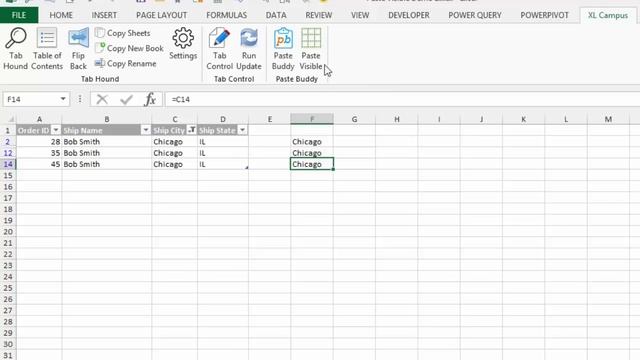Open the Ship State filter dropdown
640x360 pixels.
[x=242, y=130]
